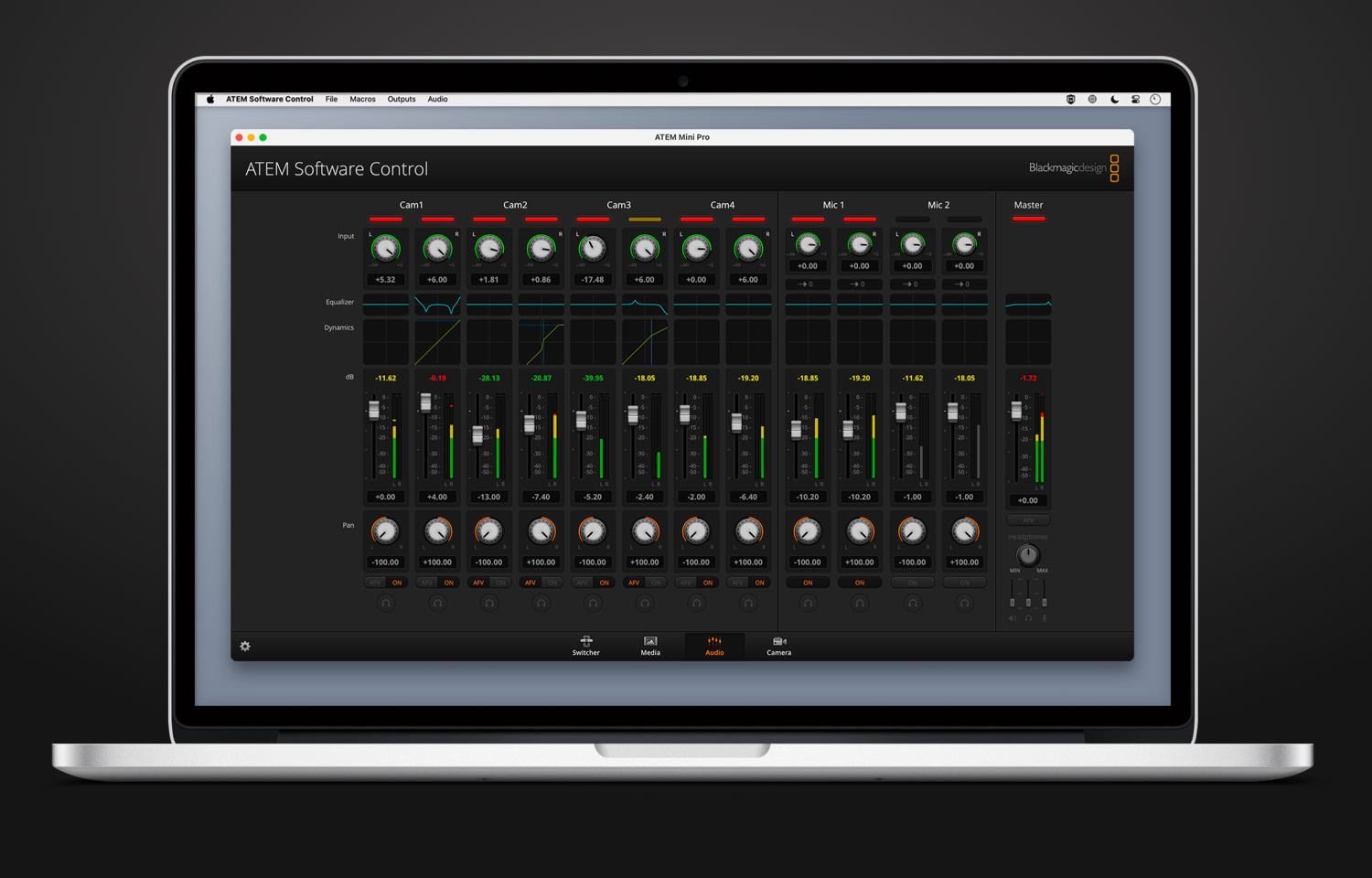Open the settings gear
This screenshot has width=1372, height=878.
tap(244, 647)
